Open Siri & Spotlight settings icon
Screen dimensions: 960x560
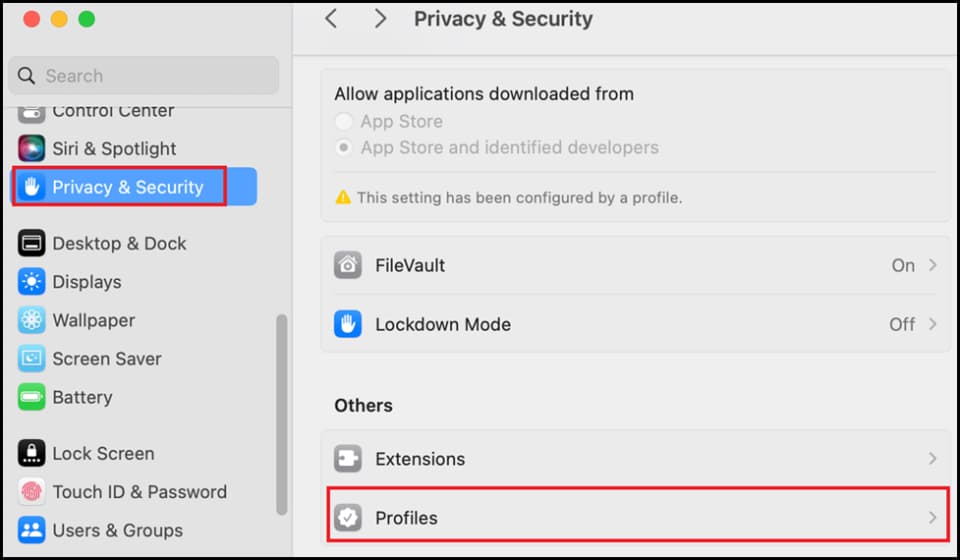coord(31,148)
